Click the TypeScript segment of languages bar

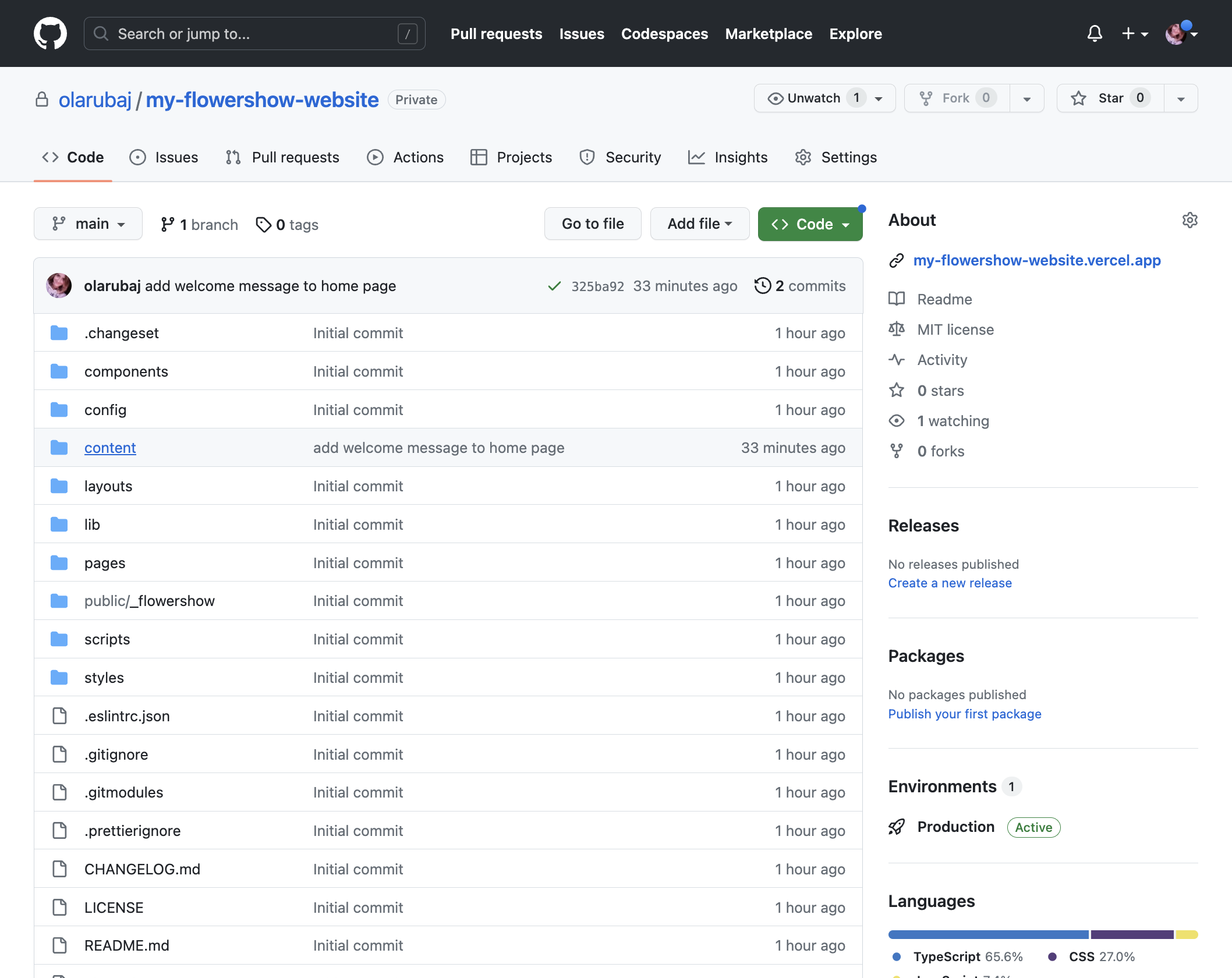pyautogui.click(x=988, y=934)
